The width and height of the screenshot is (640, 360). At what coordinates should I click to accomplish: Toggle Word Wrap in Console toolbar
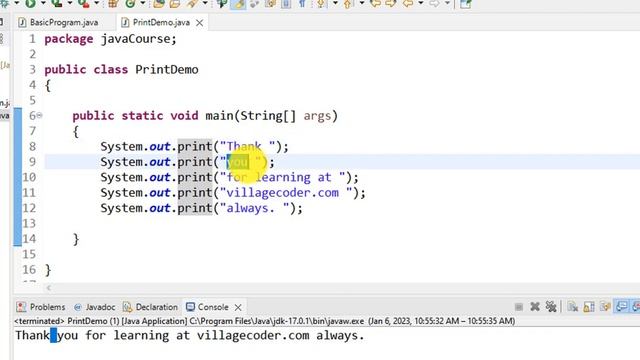click(605, 307)
